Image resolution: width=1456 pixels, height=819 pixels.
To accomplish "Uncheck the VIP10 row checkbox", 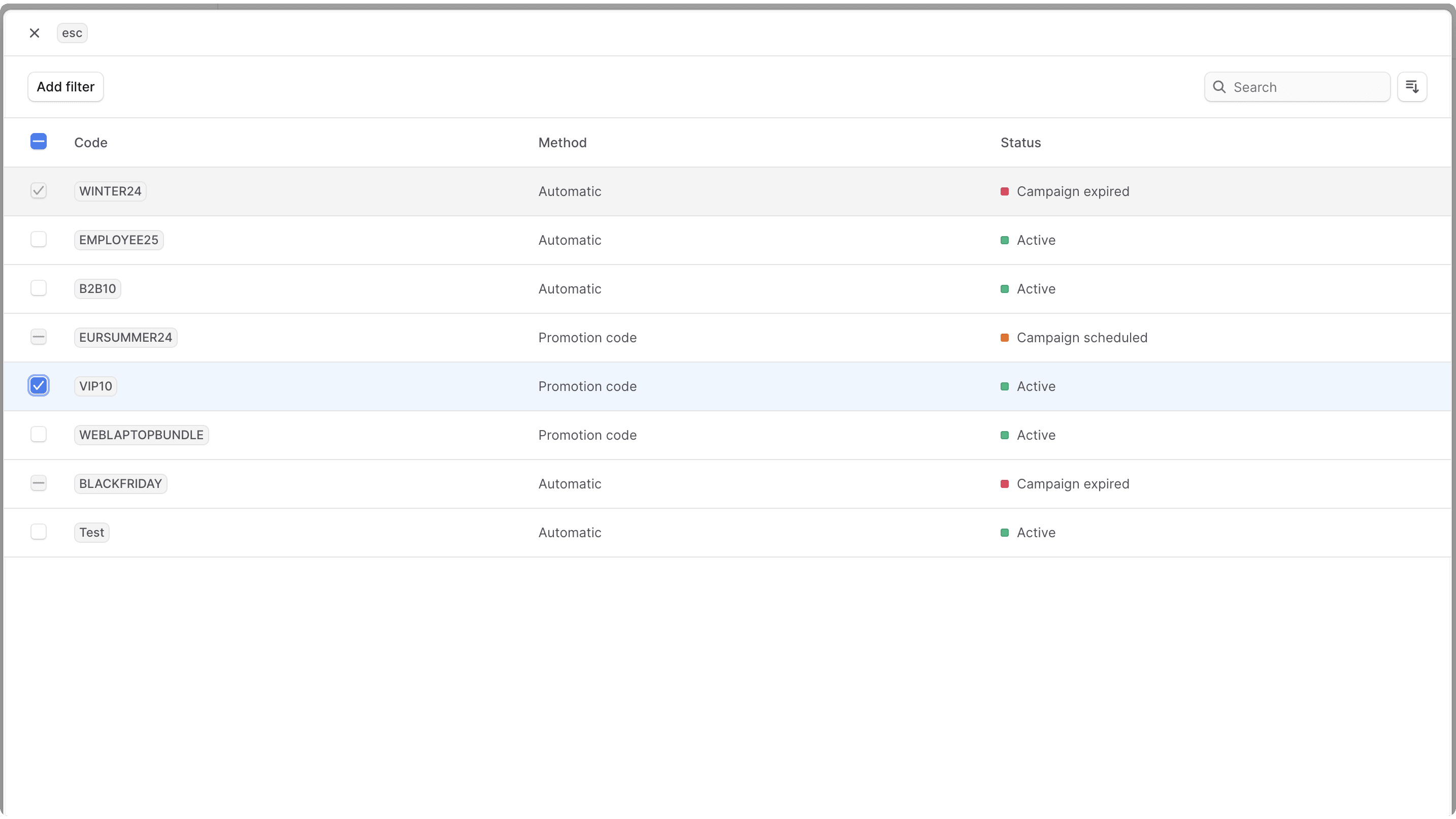I will tap(39, 385).
